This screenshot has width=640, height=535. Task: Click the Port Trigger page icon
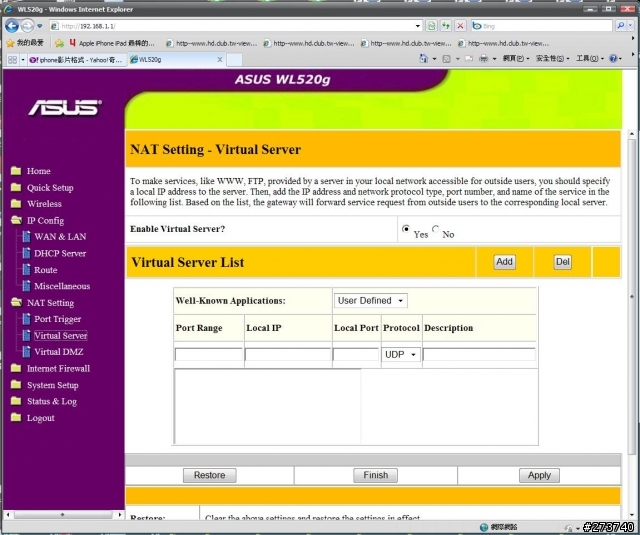pyautogui.click(x=27, y=319)
